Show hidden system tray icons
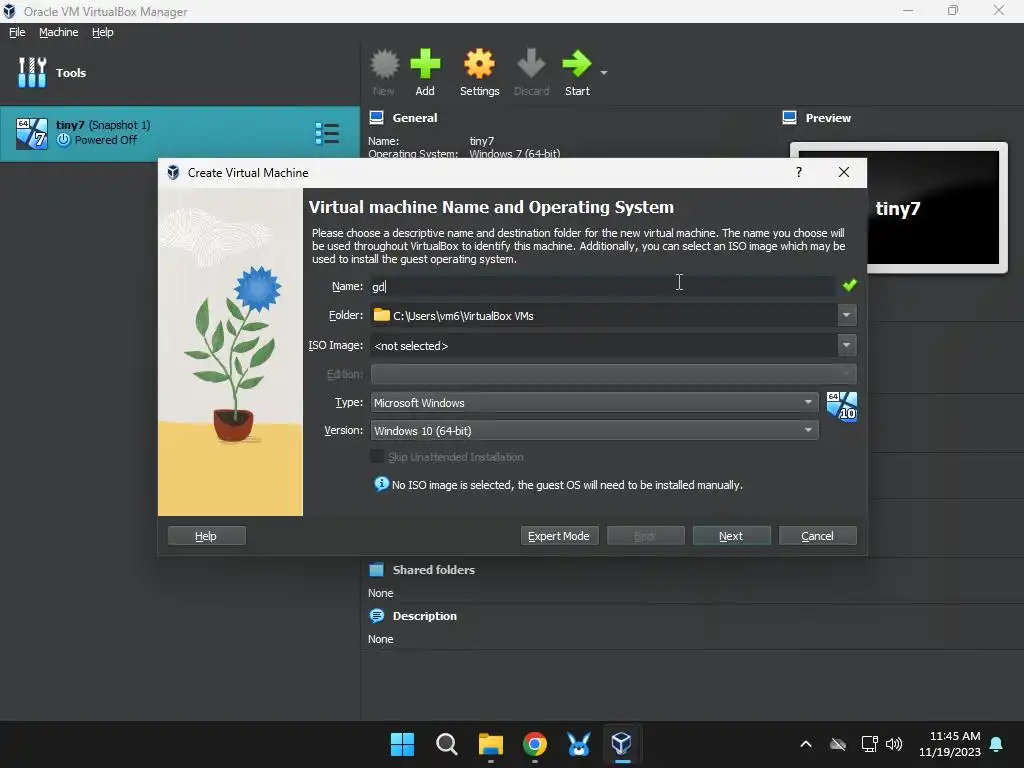The image size is (1024, 768). coord(806,744)
